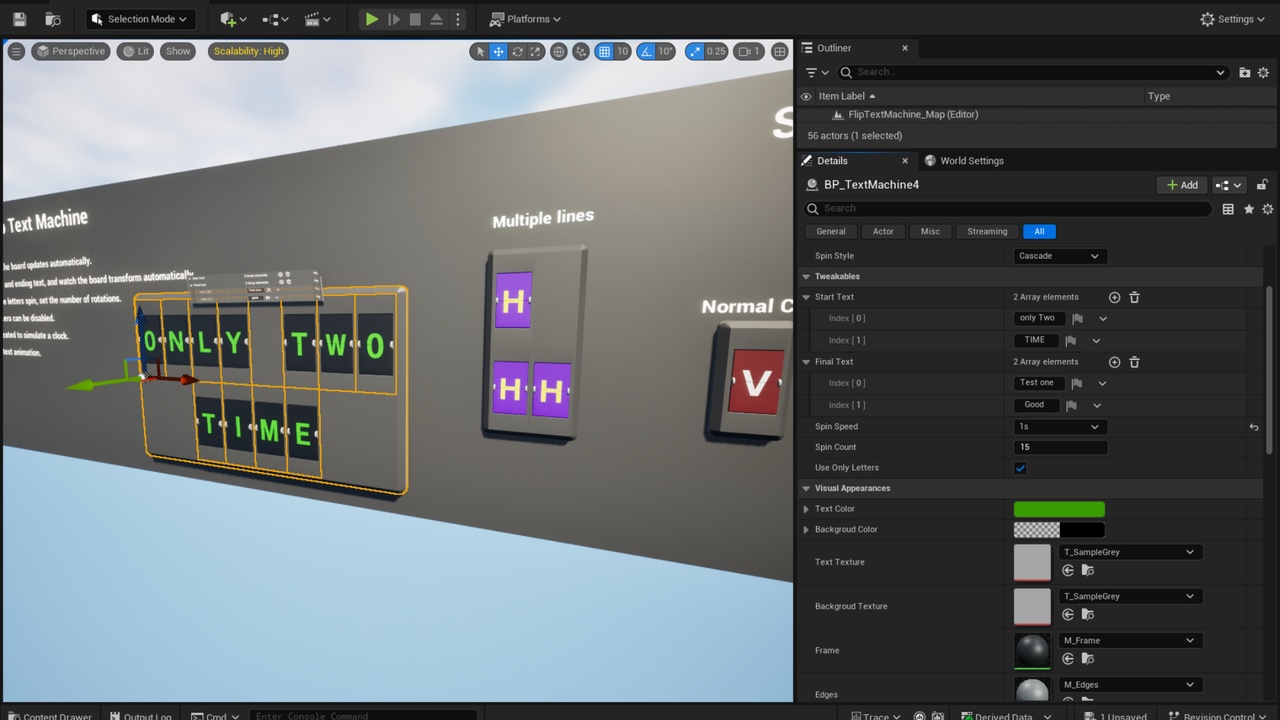
Task: Toggle world/local coordinate system globe
Action: point(559,51)
